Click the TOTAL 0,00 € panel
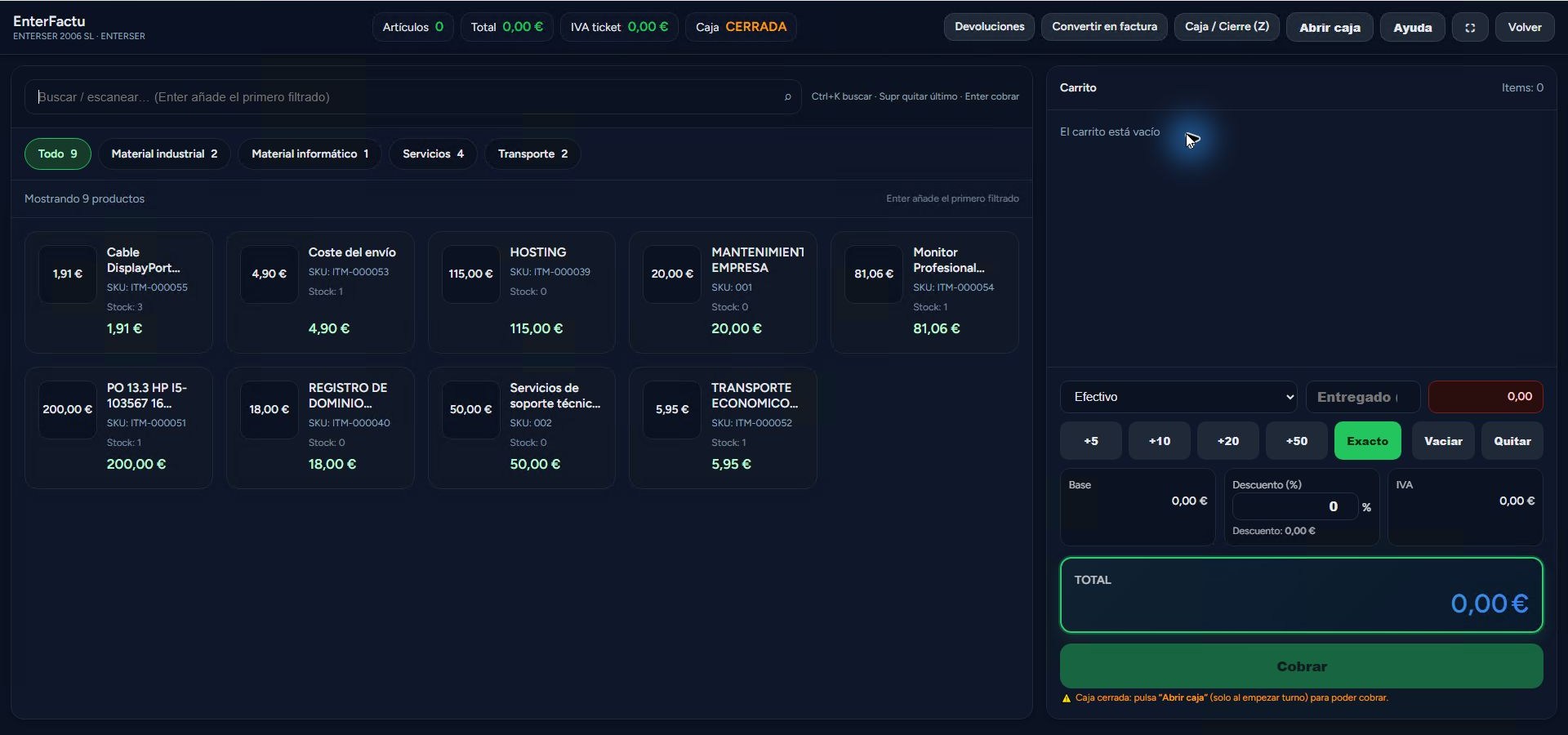Viewport: 1568px width, 735px height. coord(1301,595)
